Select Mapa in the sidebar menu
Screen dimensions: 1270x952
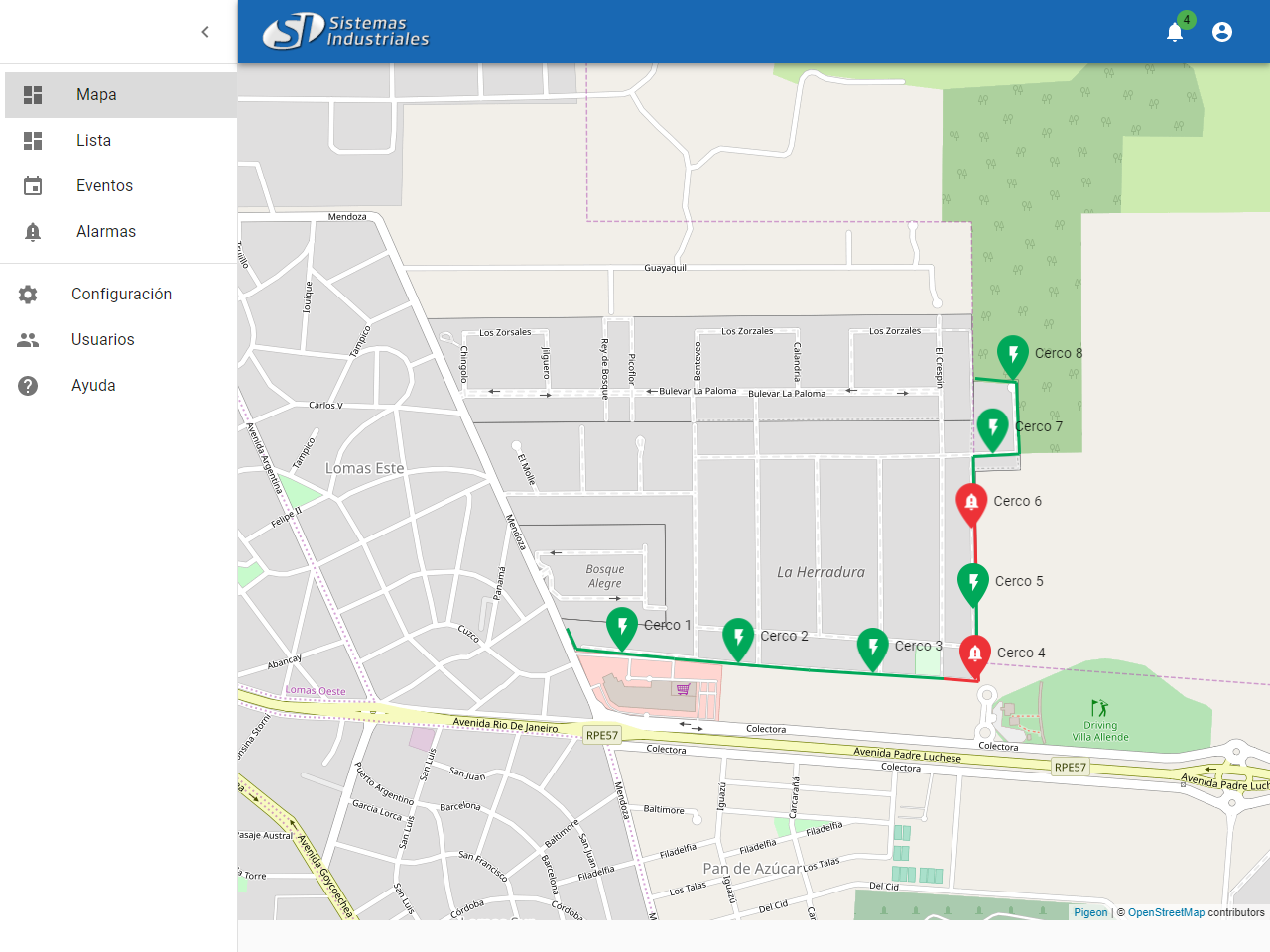tap(96, 95)
